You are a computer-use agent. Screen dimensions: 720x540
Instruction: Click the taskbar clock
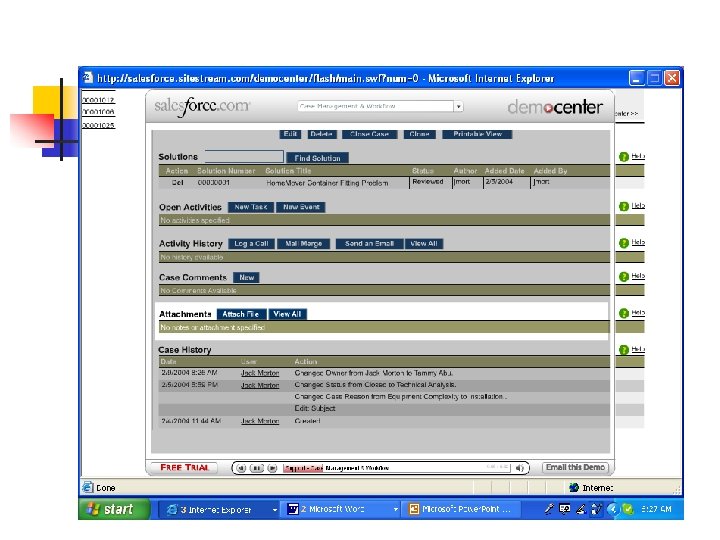click(657, 509)
